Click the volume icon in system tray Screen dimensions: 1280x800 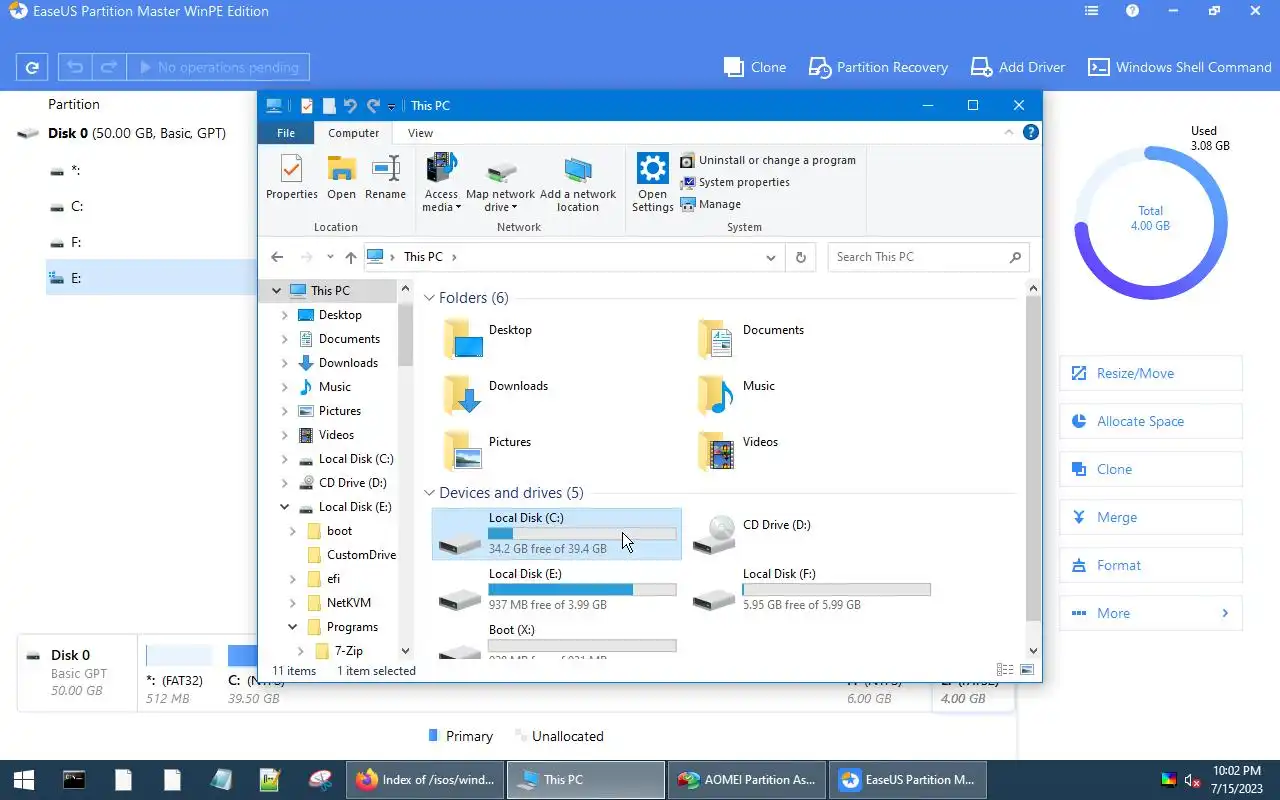[1192, 780]
